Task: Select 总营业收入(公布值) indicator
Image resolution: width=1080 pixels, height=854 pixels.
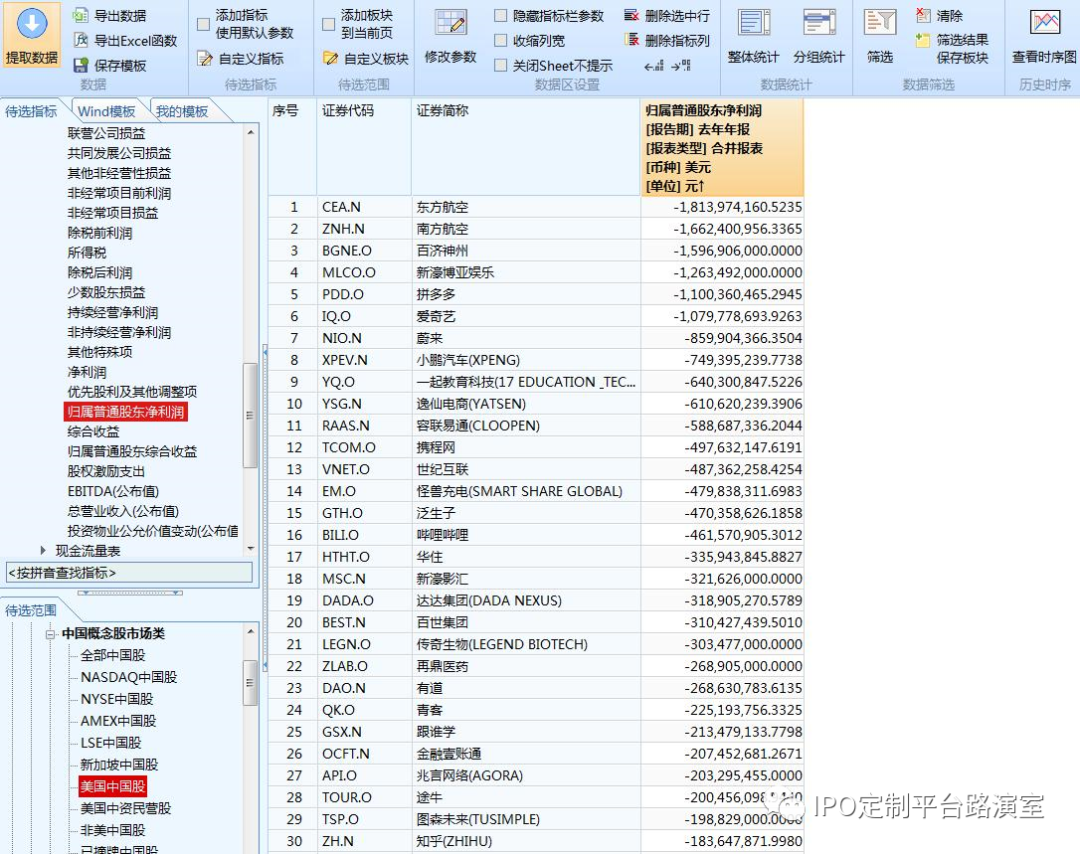Action: point(123,511)
